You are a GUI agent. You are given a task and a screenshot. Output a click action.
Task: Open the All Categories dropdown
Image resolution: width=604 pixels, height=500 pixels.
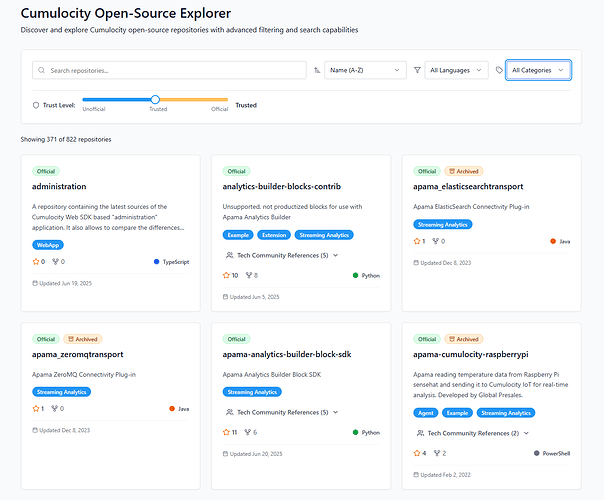538,71
